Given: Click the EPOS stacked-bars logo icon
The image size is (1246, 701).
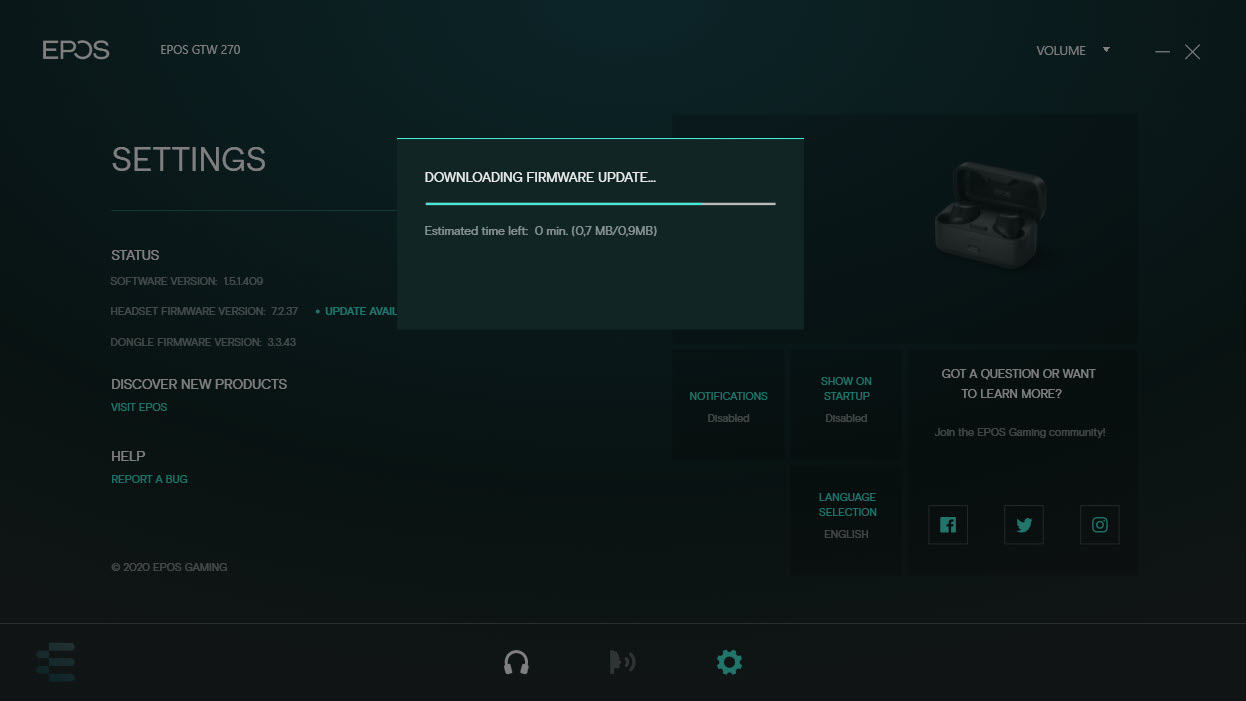Looking at the screenshot, I should point(56,662).
